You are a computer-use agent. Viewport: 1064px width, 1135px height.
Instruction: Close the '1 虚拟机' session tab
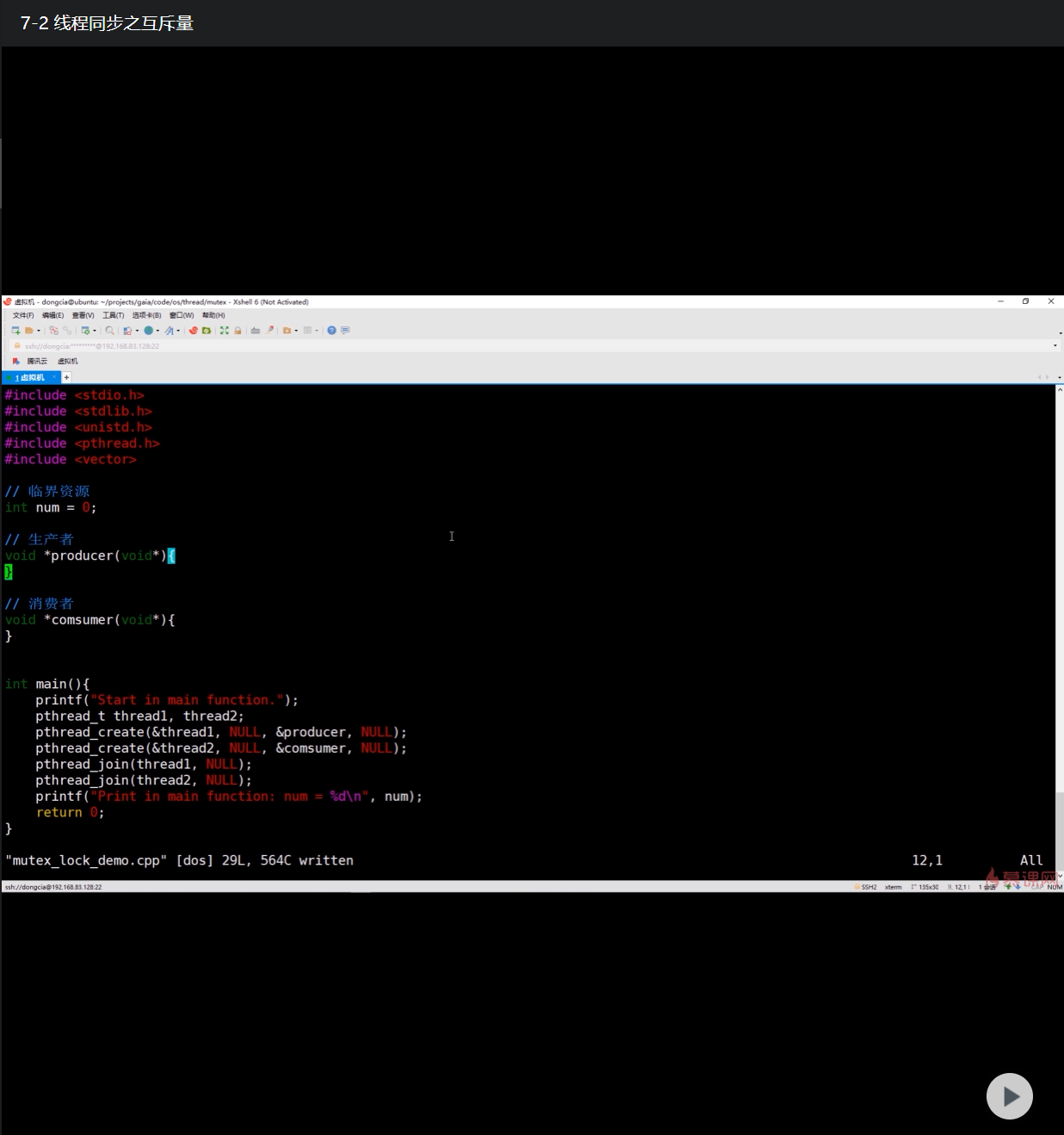[53, 377]
